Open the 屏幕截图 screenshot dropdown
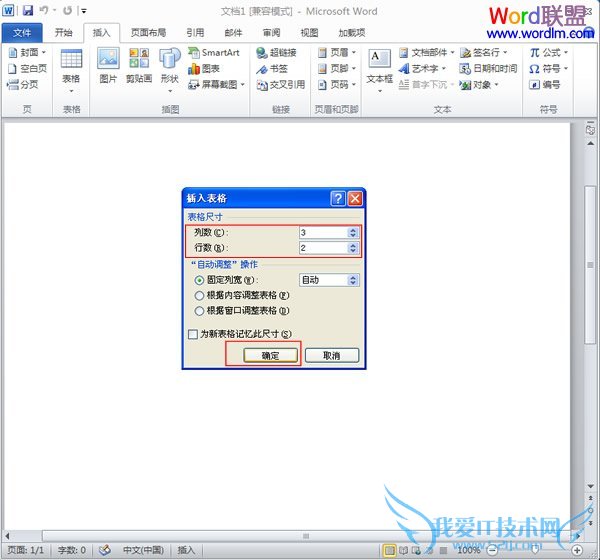Screen dimensions: 600x560 216,85
